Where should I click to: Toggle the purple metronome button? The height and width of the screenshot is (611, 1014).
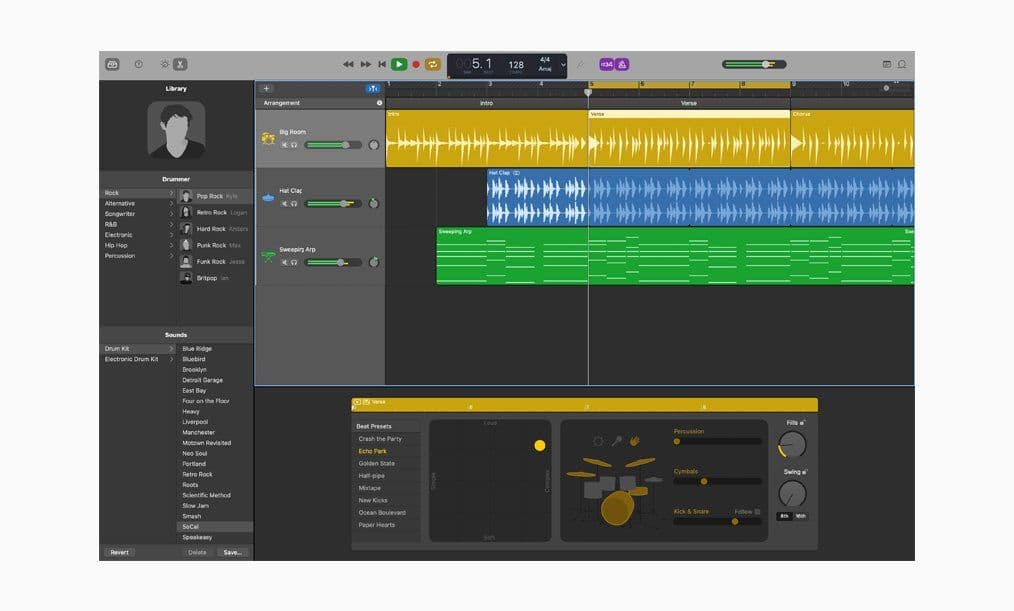click(622, 64)
